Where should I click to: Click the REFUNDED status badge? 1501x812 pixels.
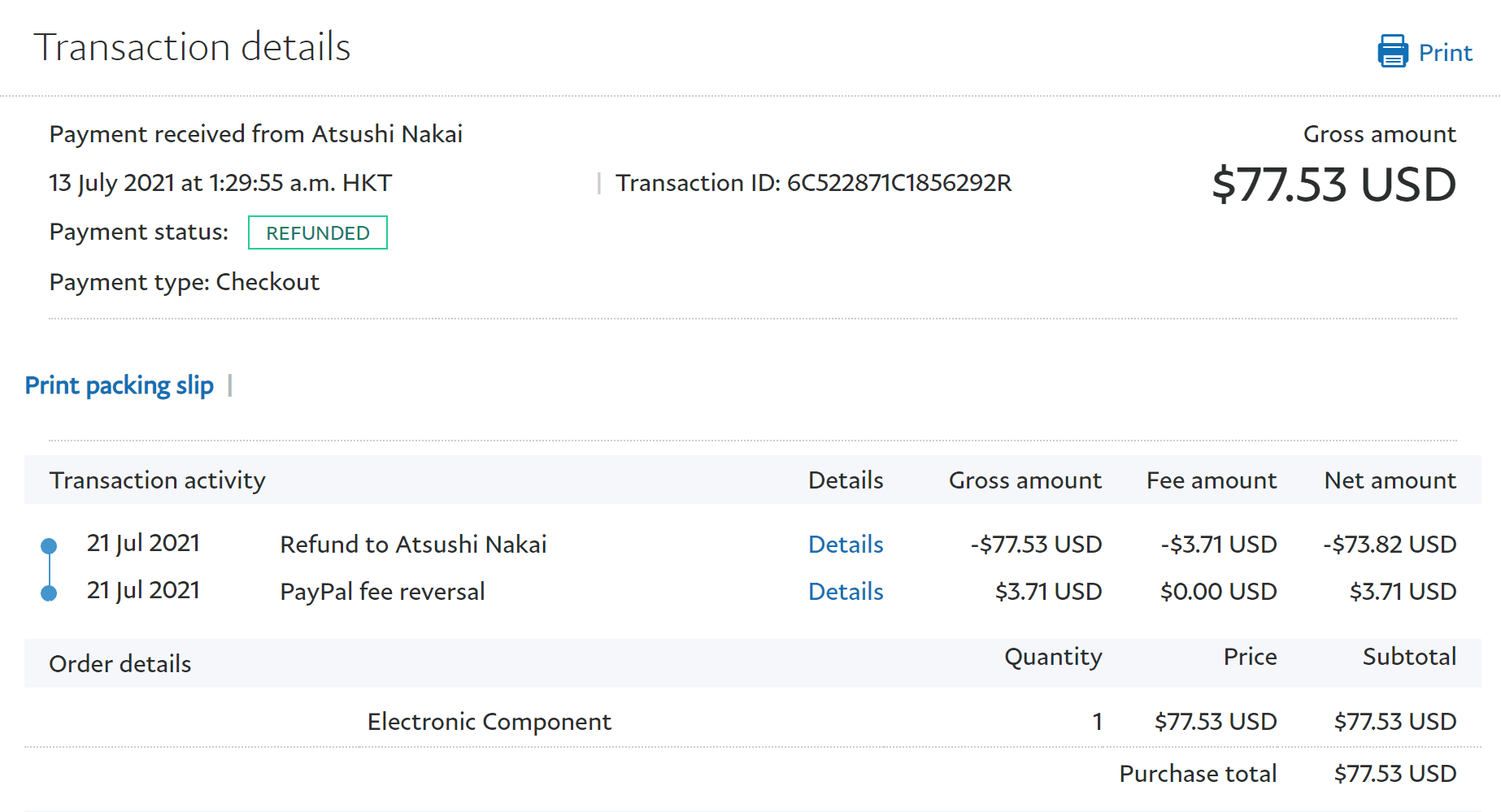[x=318, y=233]
